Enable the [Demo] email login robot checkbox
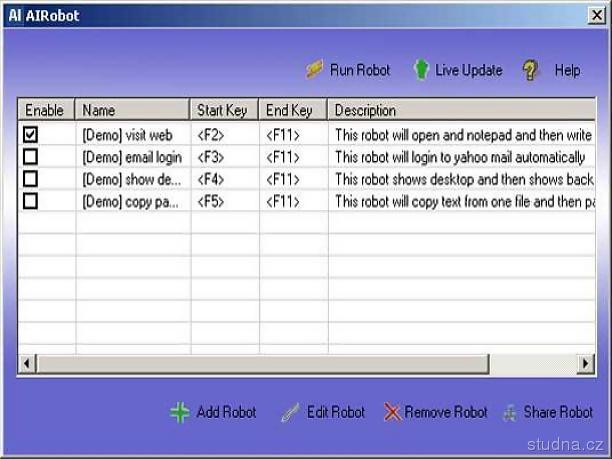This screenshot has height=459, width=612. pos(30,157)
